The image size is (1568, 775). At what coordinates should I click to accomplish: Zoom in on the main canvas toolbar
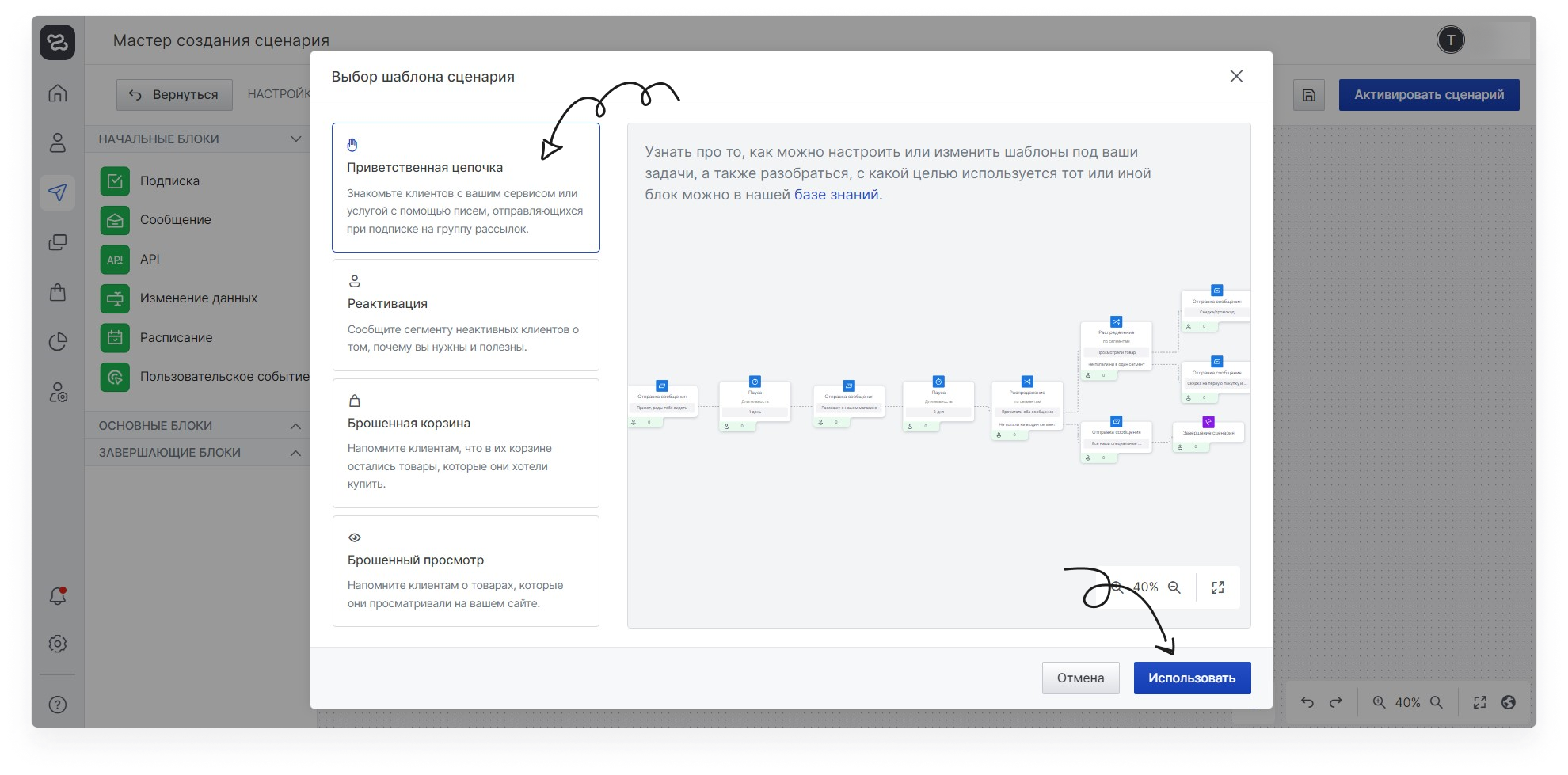click(x=1379, y=702)
